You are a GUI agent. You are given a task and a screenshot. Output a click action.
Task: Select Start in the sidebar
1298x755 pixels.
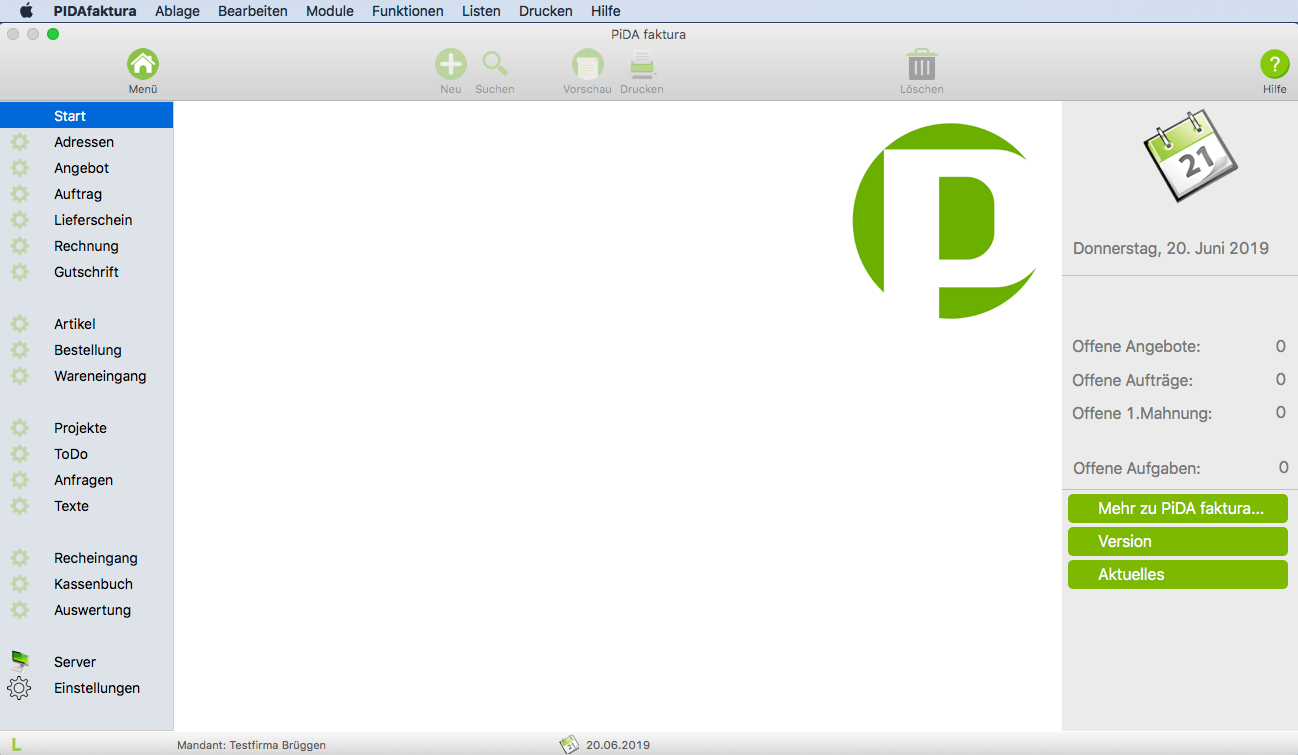tap(87, 116)
